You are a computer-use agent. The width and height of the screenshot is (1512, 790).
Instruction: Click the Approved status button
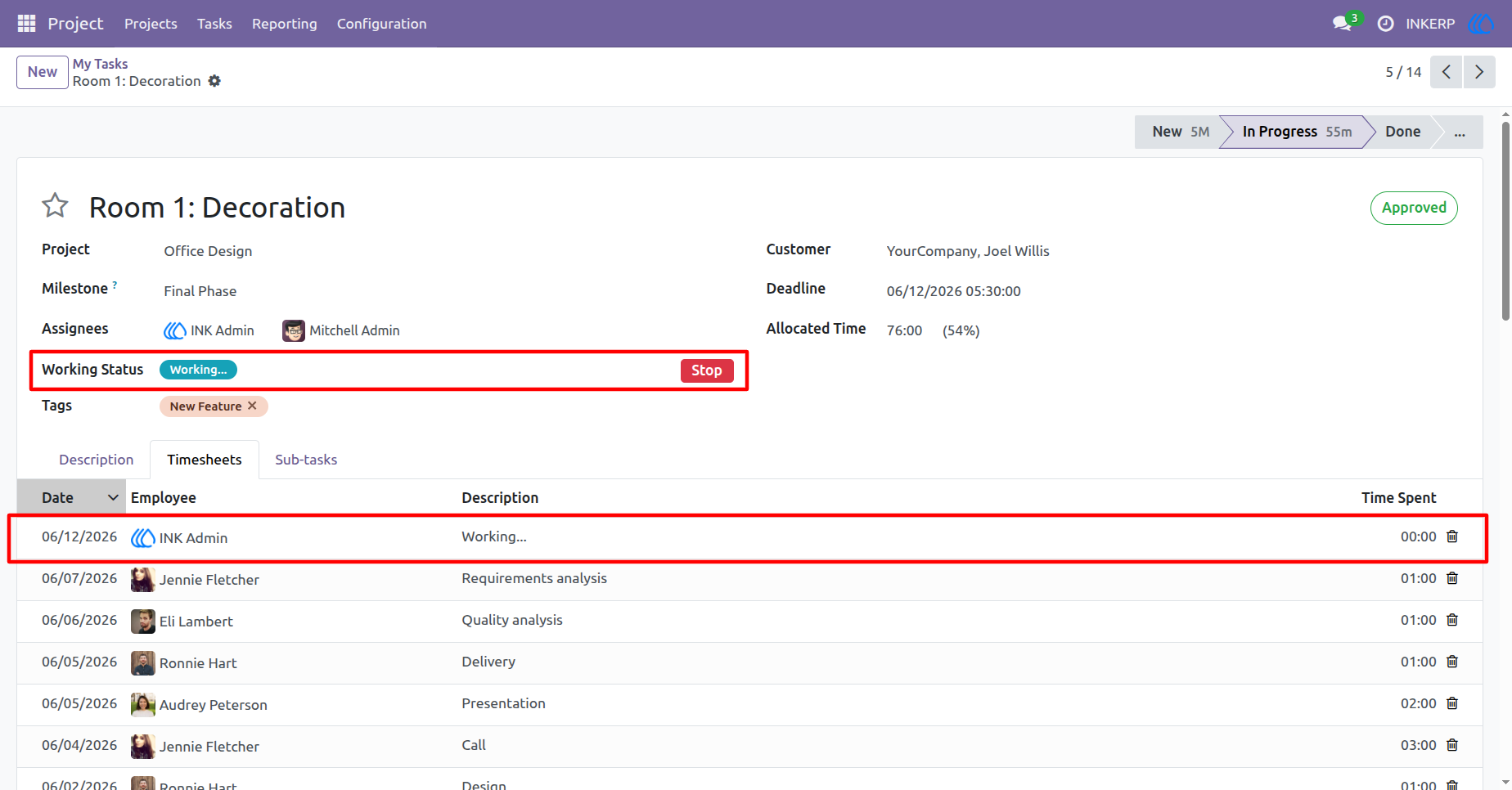click(1414, 208)
